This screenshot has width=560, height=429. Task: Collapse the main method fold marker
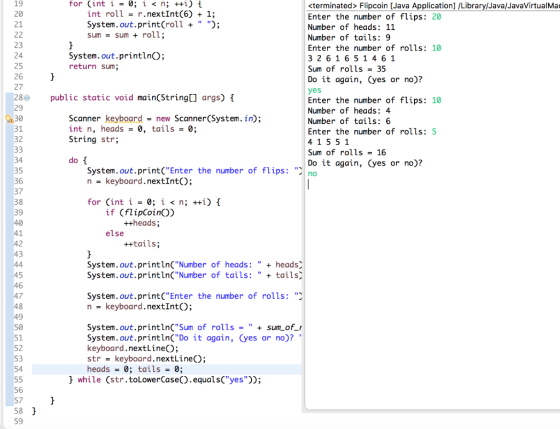(27, 98)
